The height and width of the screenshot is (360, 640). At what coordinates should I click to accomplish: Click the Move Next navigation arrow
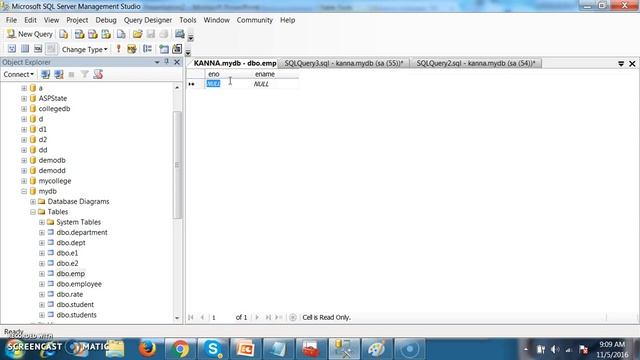(x=257, y=317)
